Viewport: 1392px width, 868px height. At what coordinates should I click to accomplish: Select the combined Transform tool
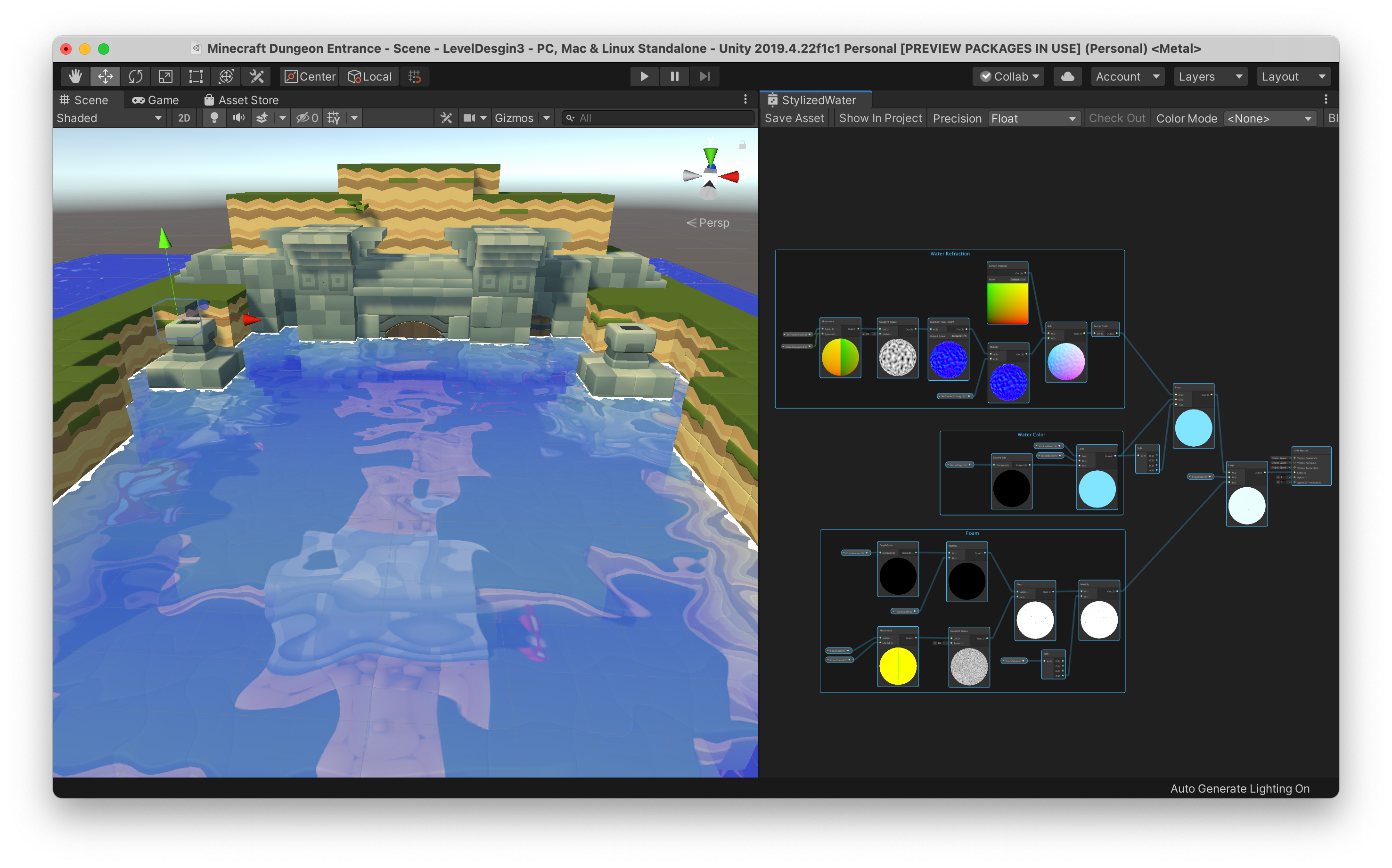coord(226,76)
